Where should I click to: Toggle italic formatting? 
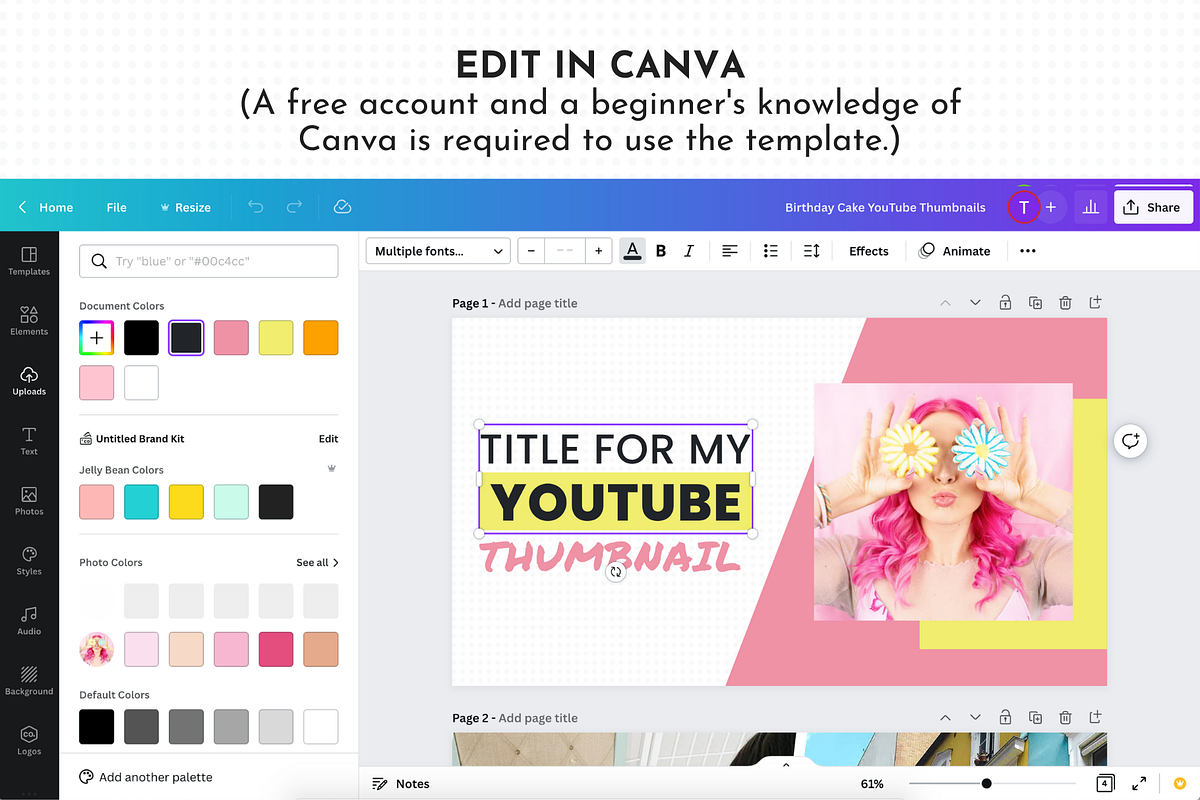coord(689,251)
